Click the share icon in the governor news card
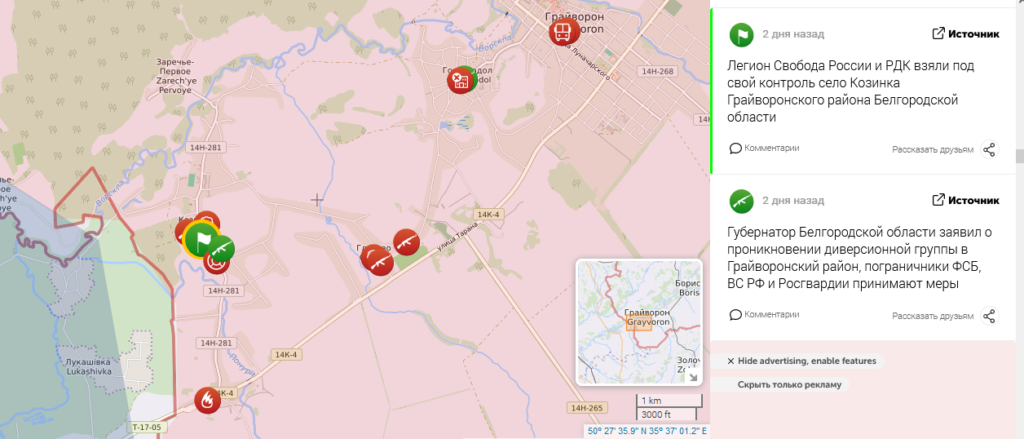 pos(989,316)
